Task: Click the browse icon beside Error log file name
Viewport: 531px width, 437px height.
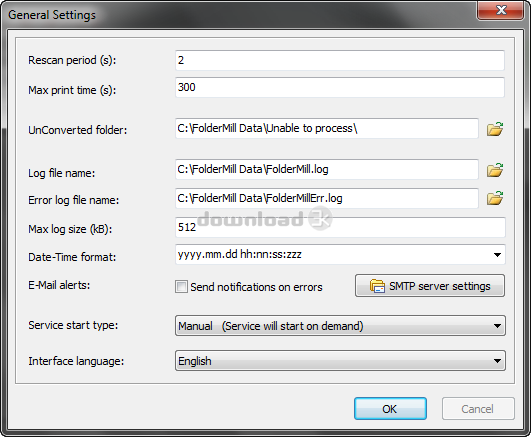Action: pos(495,198)
